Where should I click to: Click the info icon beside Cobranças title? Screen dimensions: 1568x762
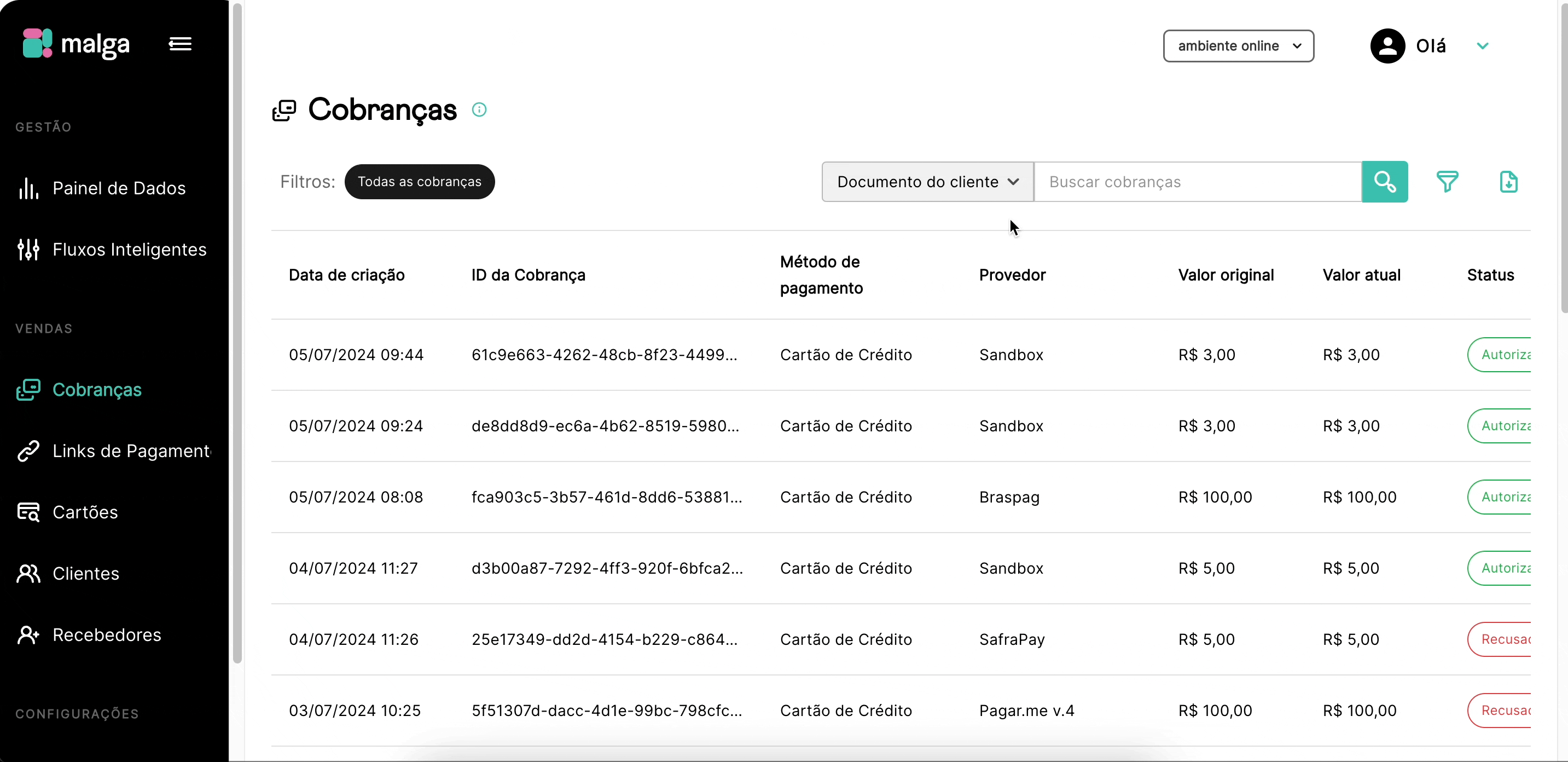(x=479, y=109)
